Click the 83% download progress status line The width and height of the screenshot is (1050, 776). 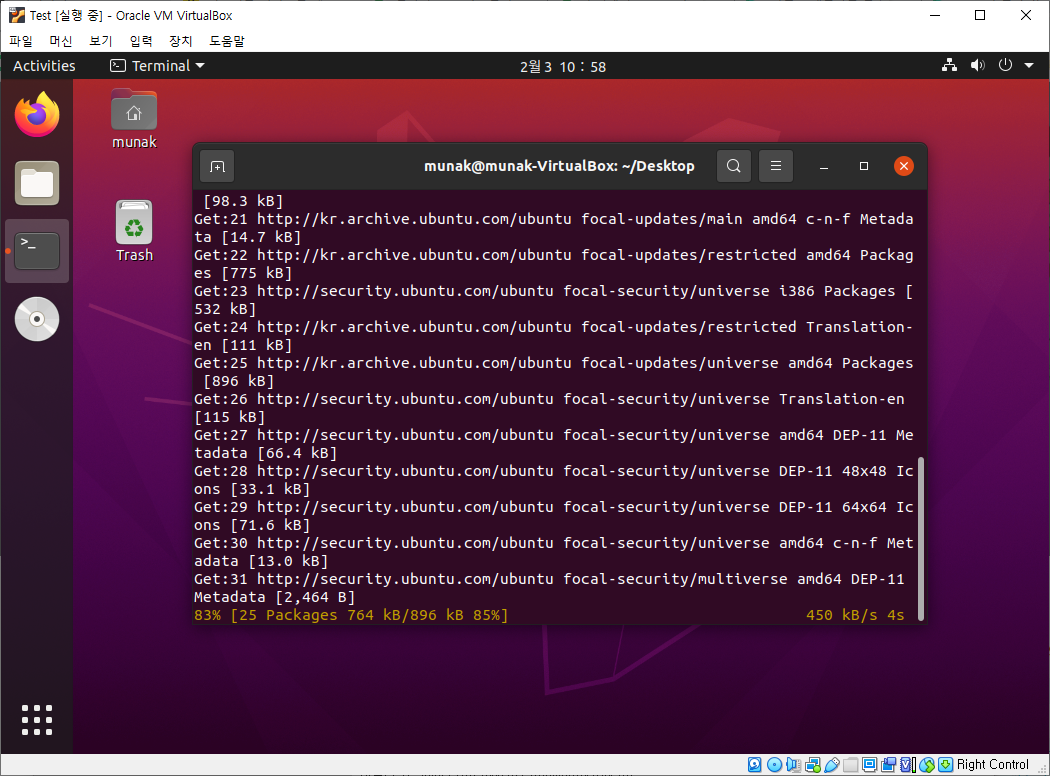point(351,615)
